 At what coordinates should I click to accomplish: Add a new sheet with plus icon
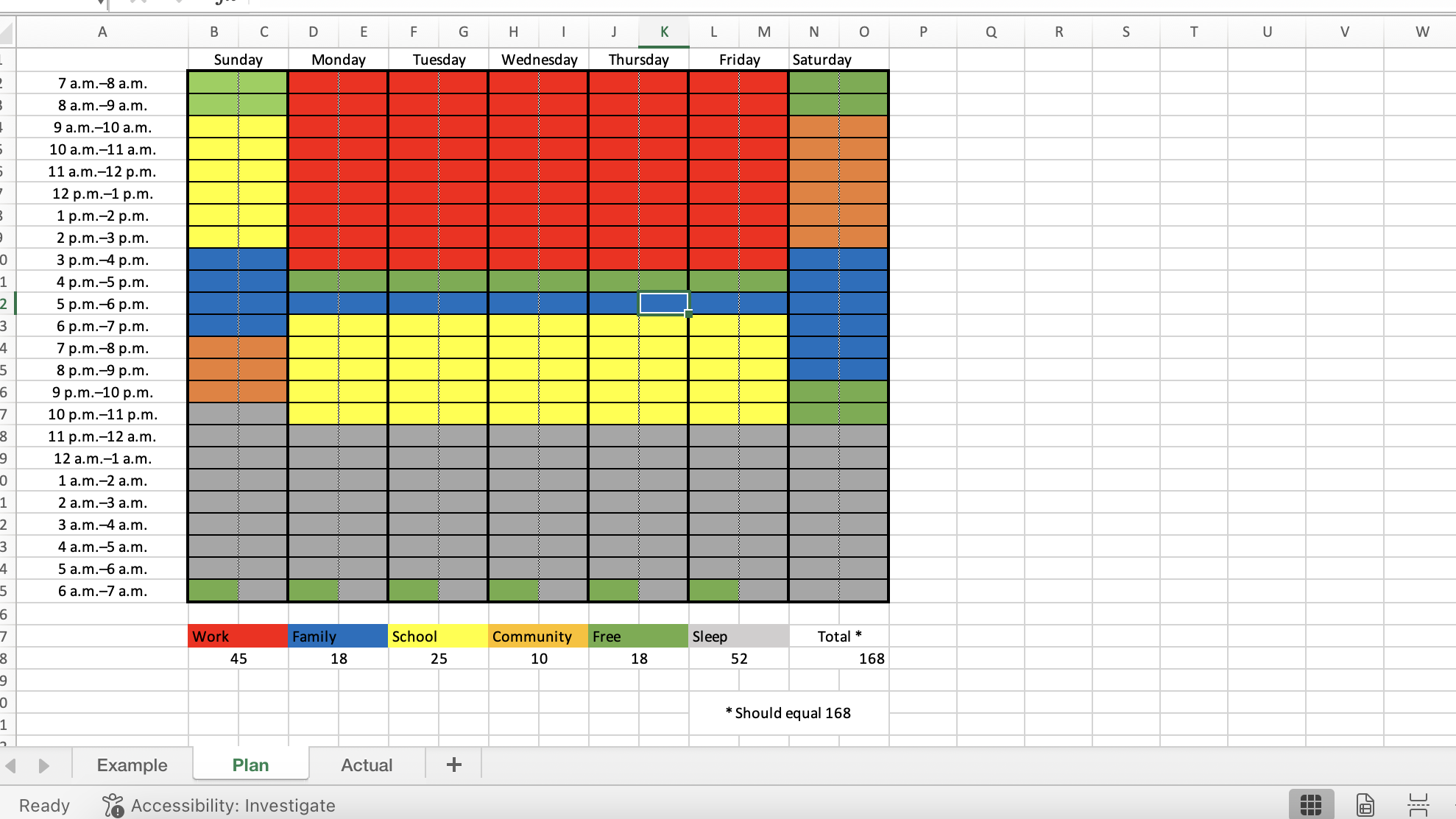tap(453, 765)
